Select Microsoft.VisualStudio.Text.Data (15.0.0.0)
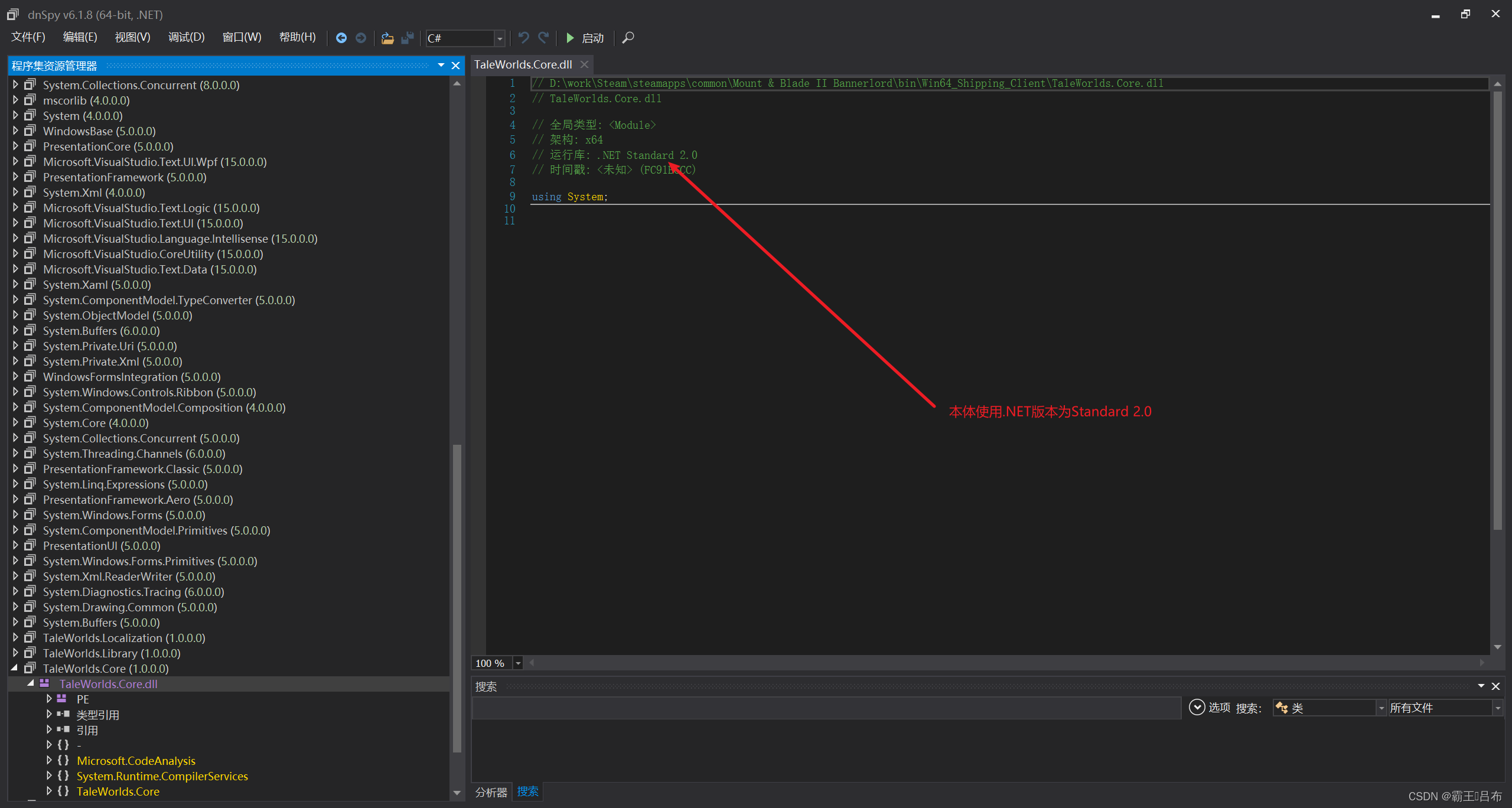The height and width of the screenshot is (808, 1512). (x=150, y=269)
